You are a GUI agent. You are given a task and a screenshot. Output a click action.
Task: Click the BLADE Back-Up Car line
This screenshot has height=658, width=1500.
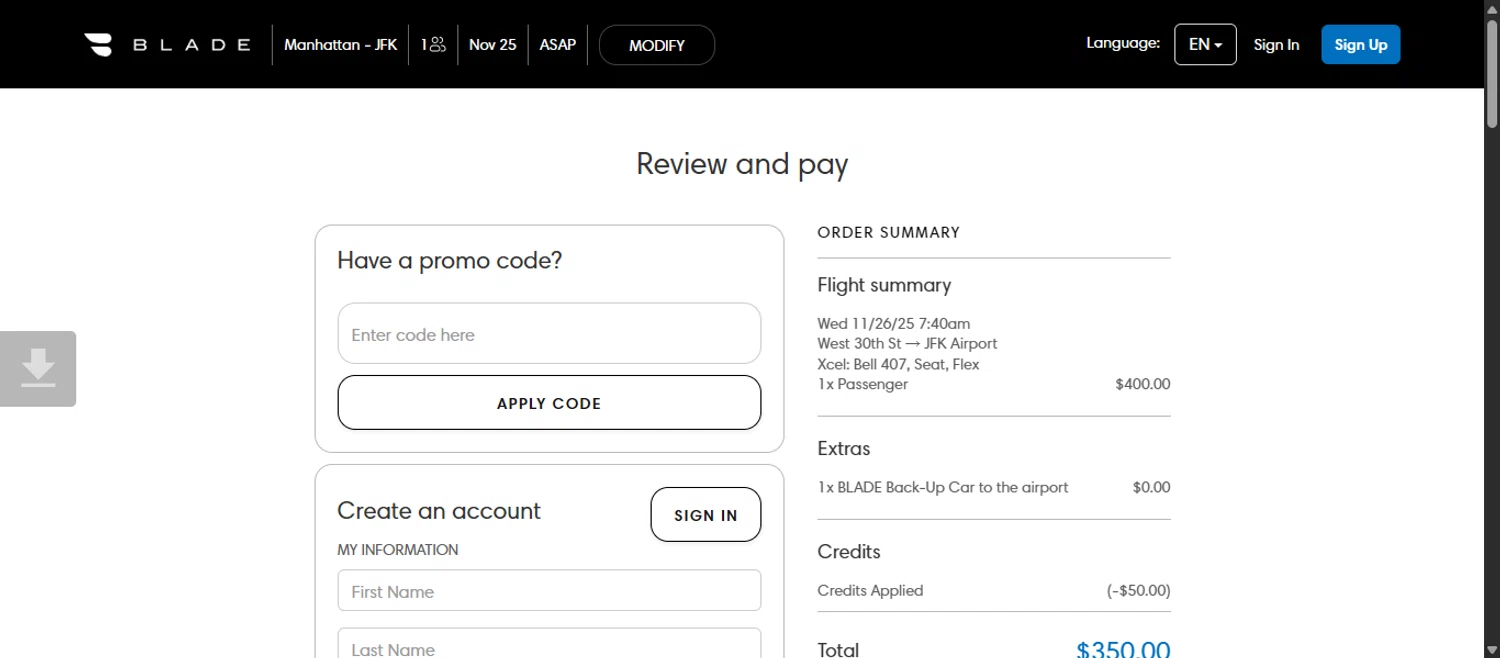[x=943, y=488]
